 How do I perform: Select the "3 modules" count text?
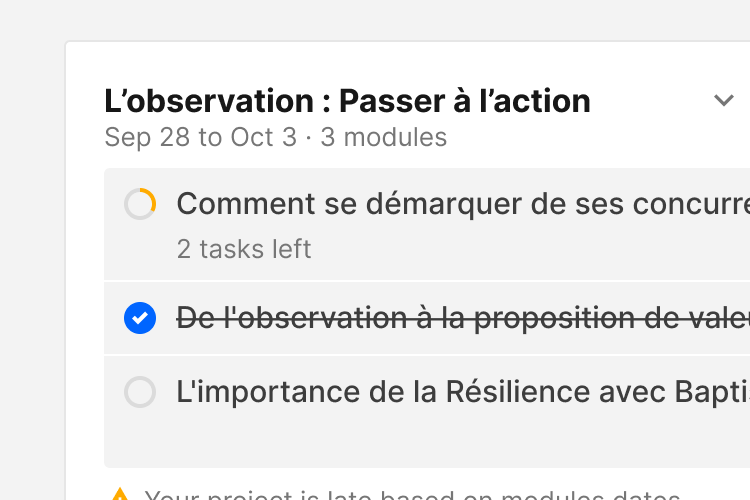point(384,137)
